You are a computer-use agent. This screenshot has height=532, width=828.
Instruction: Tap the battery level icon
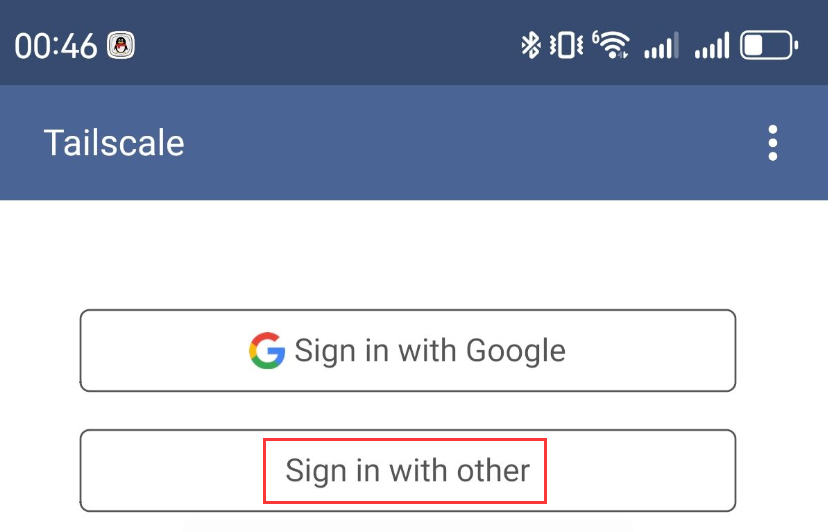[x=769, y=45]
